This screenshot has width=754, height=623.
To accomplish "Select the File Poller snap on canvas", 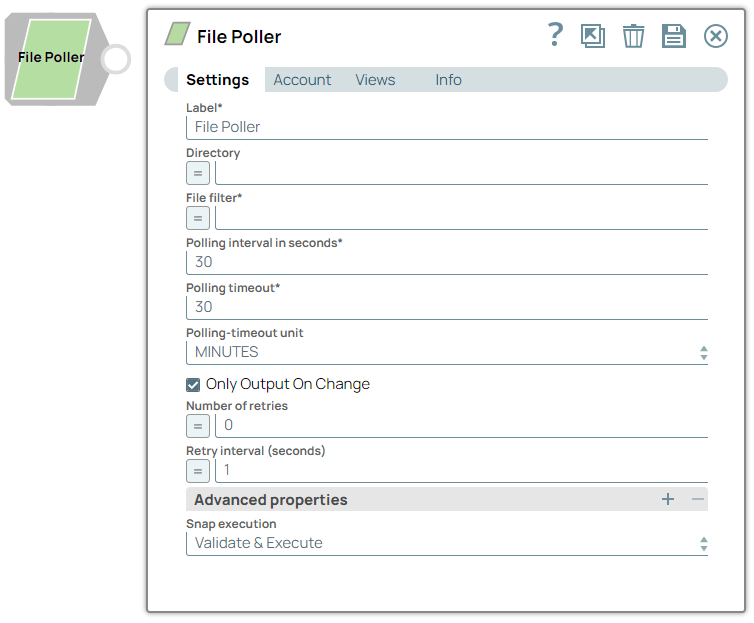I will [x=50, y=58].
